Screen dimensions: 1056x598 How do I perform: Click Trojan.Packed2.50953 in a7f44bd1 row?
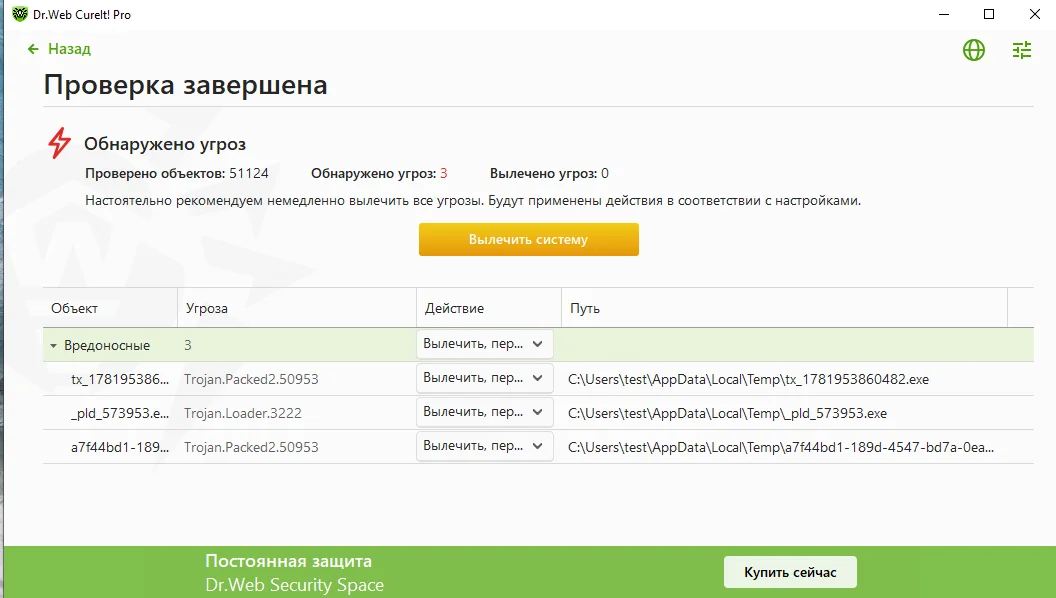pyautogui.click(x=251, y=447)
